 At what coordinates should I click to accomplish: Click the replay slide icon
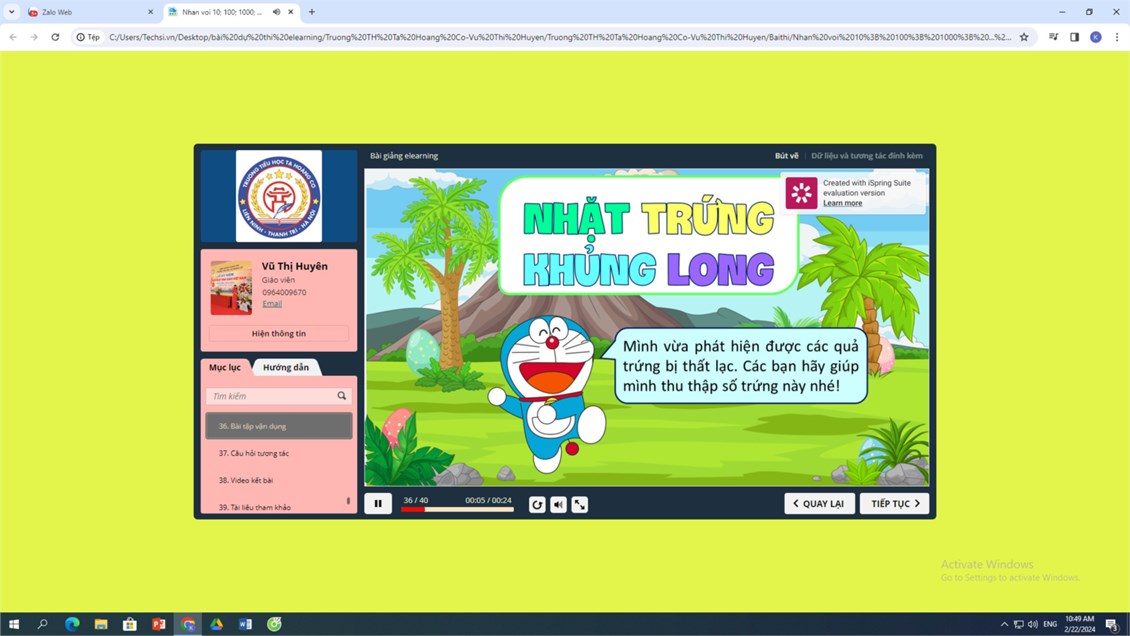tap(537, 504)
